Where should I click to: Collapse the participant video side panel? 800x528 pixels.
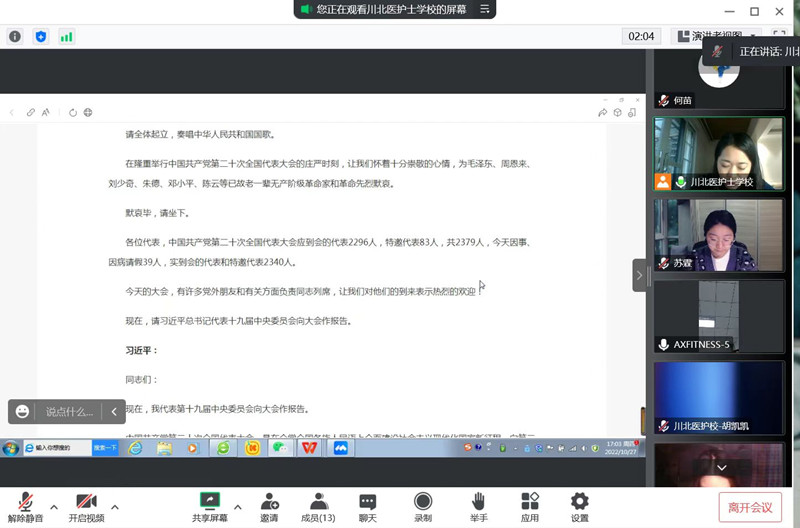639,275
